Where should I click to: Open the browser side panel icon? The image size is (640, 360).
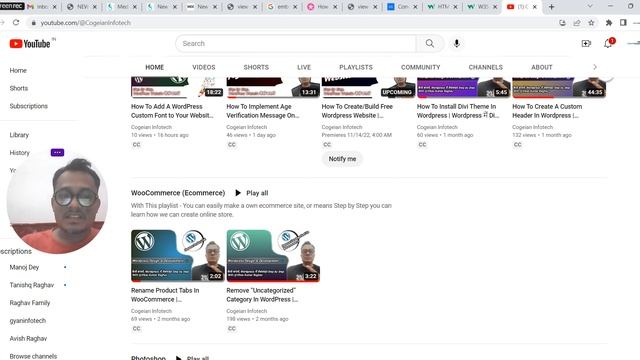click(623, 23)
